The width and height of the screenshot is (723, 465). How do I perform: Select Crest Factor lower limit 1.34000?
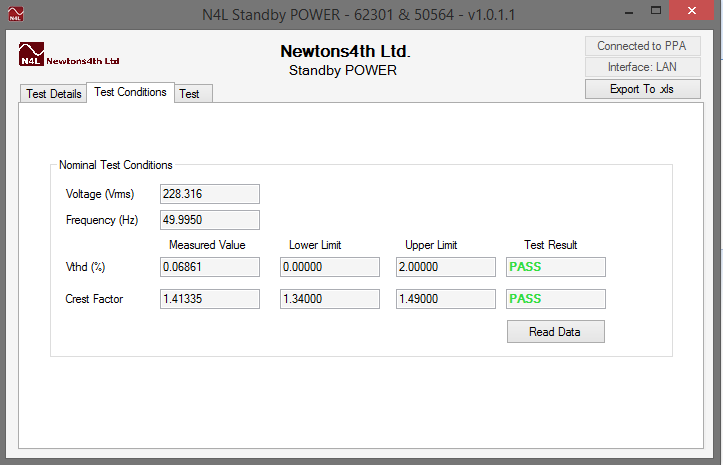pyautogui.click(x=330, y=299)
